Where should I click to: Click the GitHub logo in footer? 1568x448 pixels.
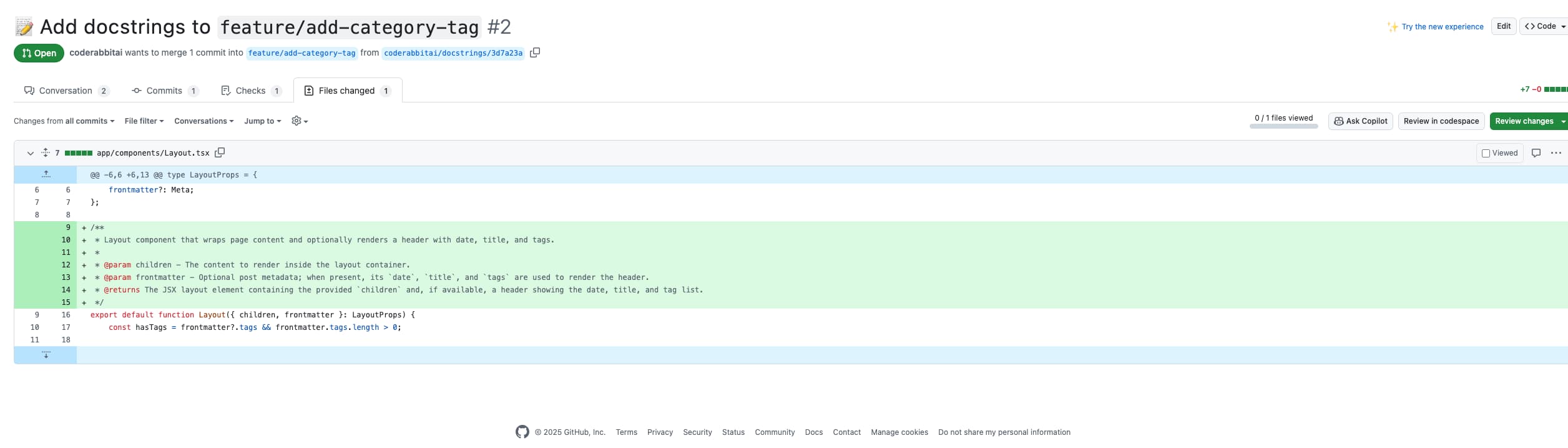pyautogui.click(x=522, y=432)
